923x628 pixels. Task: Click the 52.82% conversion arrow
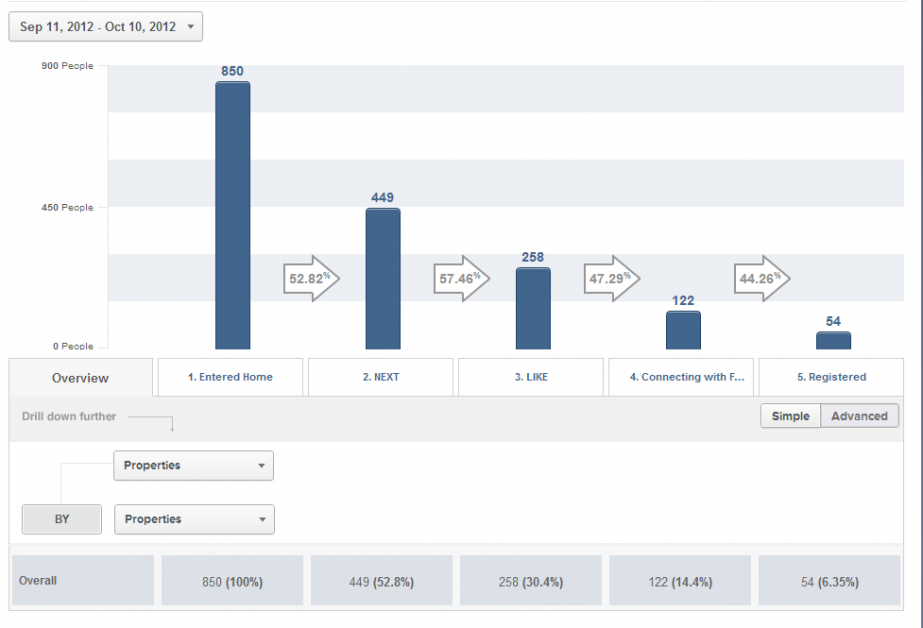pos(311,279)
